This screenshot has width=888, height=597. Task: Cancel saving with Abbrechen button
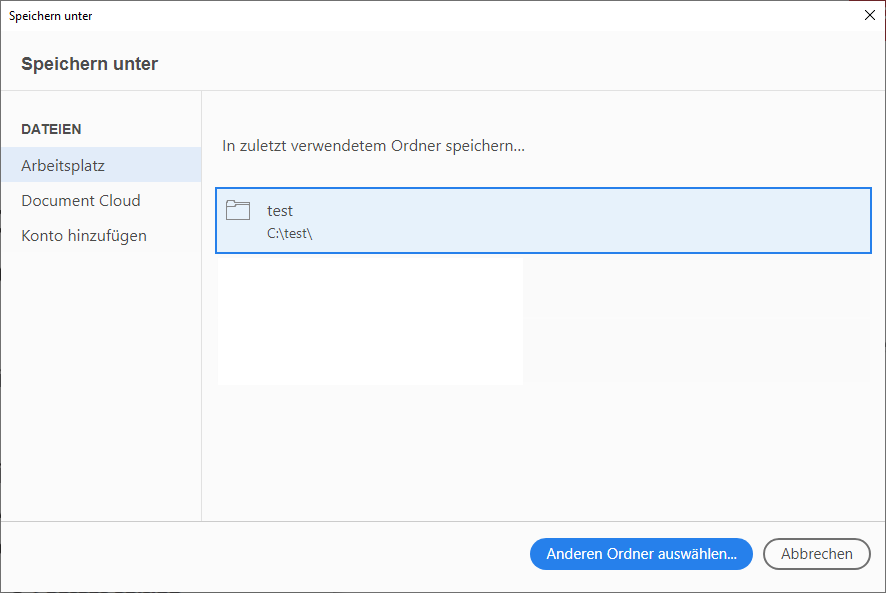[x=817, y=554]
